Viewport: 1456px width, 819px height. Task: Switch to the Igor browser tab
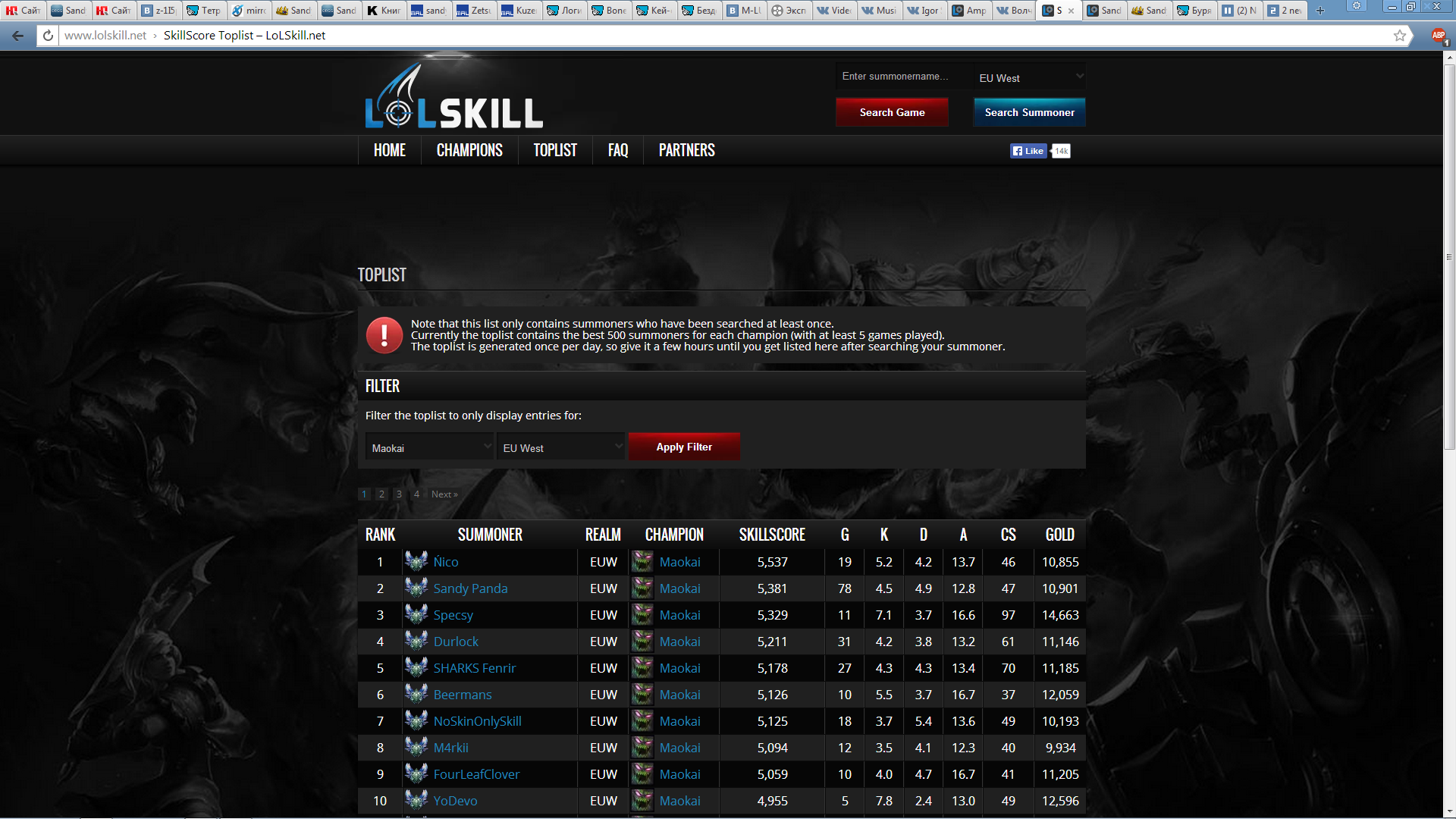pos(924,11)
